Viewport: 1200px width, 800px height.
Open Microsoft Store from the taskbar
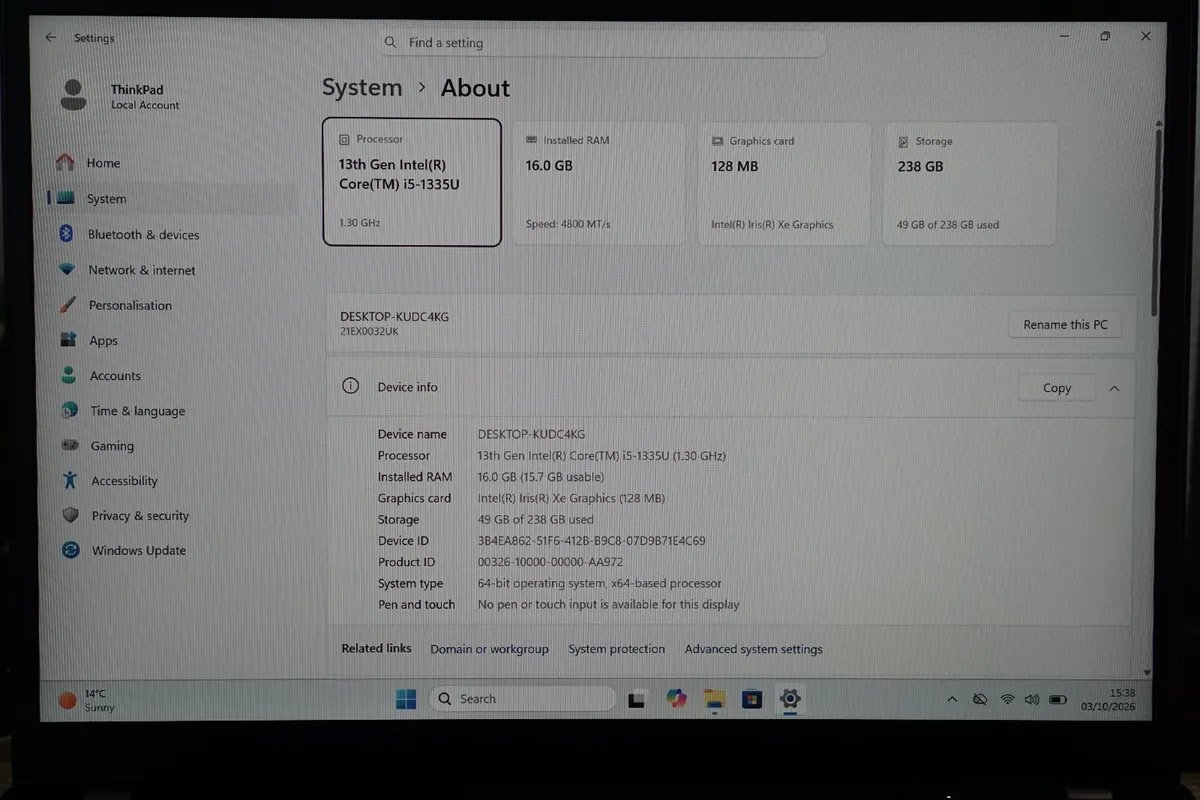coord(752,699)
